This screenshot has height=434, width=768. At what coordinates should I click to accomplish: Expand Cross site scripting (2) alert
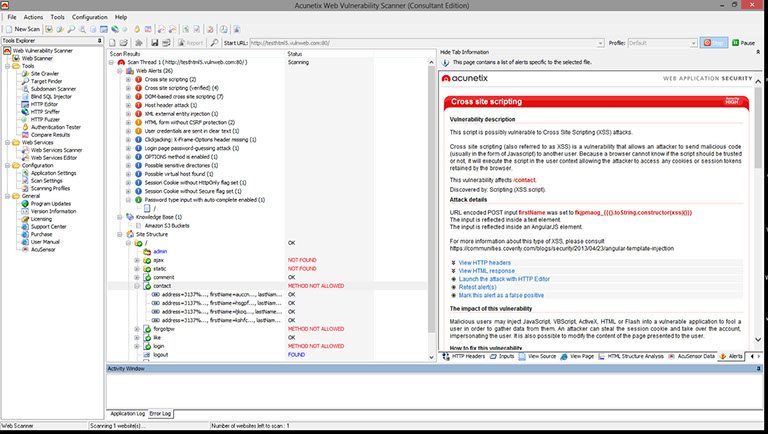coord(128,79)
